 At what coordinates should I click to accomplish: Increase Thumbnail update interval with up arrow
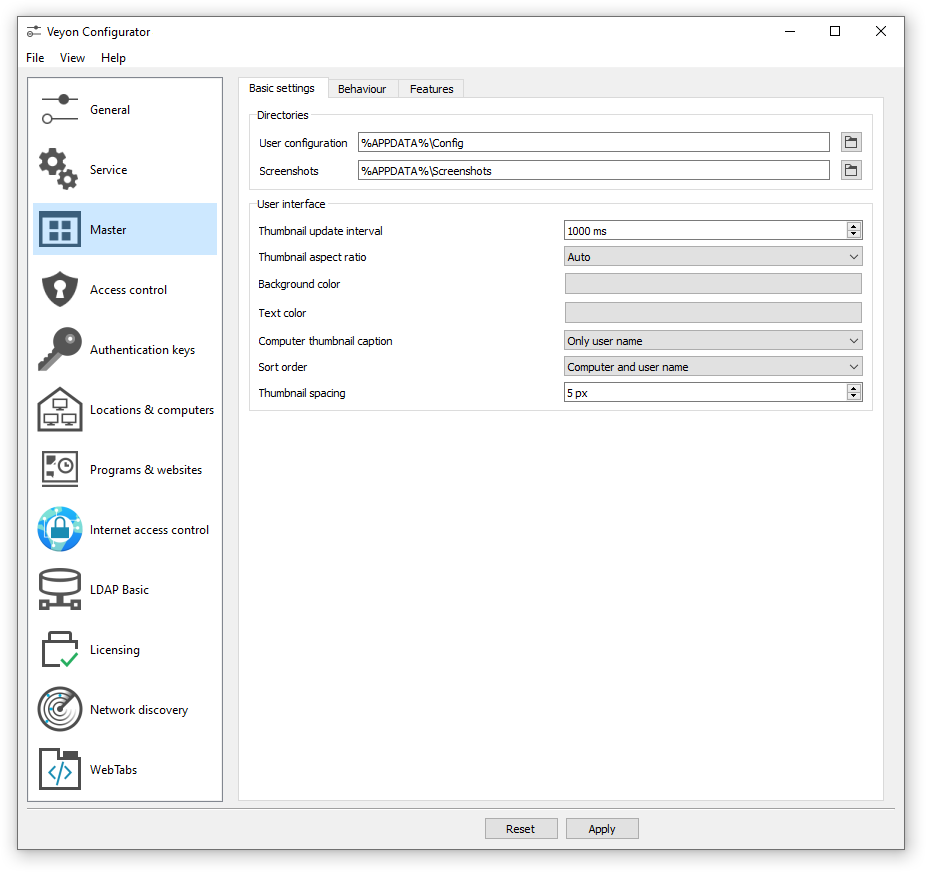(853, 227)
